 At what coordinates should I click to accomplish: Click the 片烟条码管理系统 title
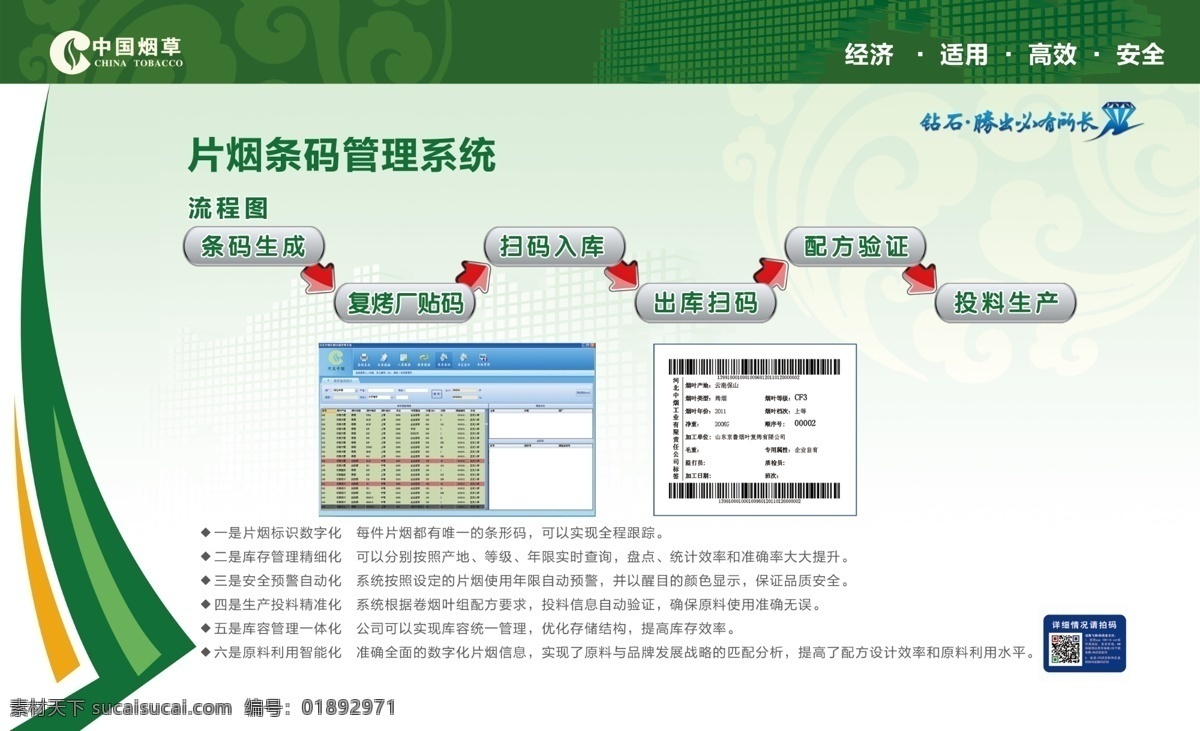tap(342, 156)
